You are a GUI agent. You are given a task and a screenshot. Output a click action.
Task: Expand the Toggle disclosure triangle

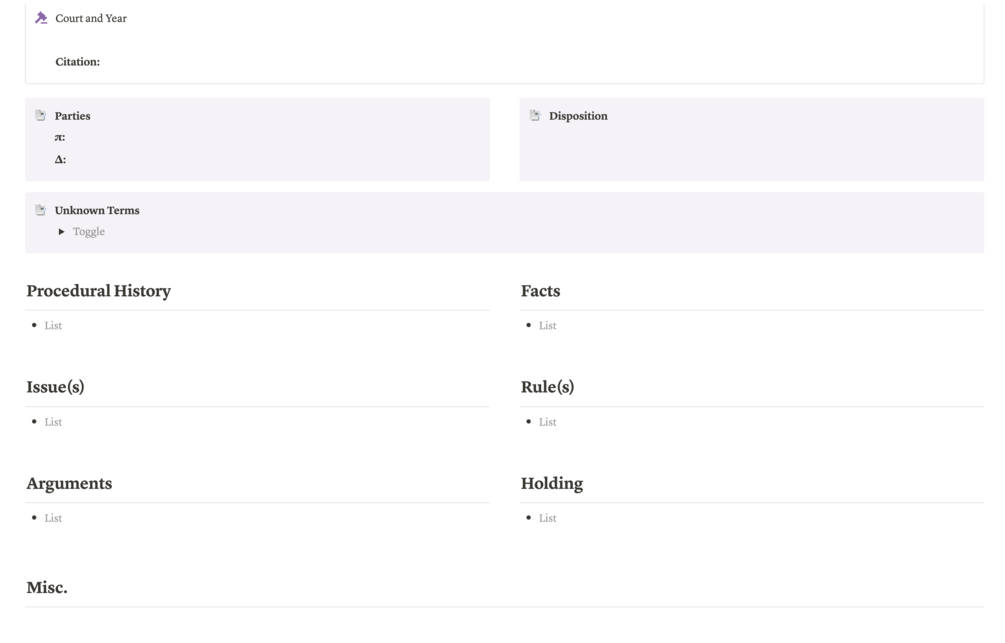(x=62, y=232)
